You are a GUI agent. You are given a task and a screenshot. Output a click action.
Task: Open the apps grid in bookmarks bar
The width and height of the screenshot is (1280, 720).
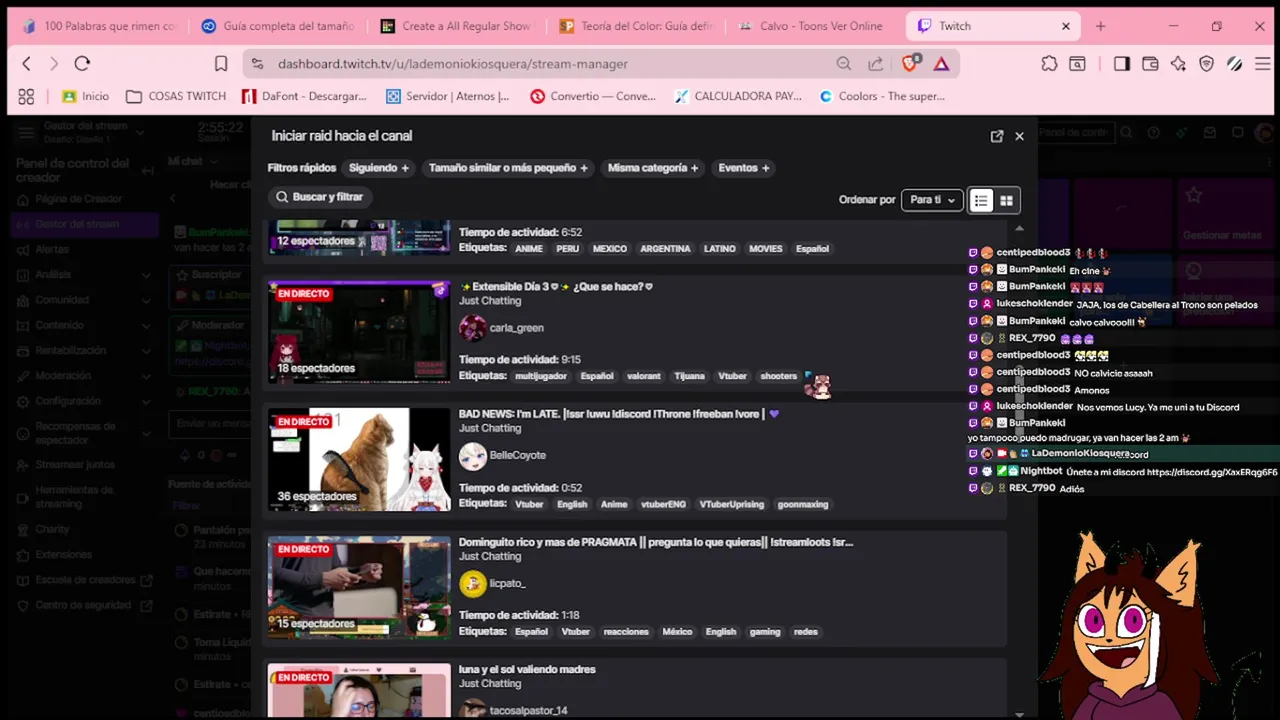pyautogui.click(x=26, y=96)
